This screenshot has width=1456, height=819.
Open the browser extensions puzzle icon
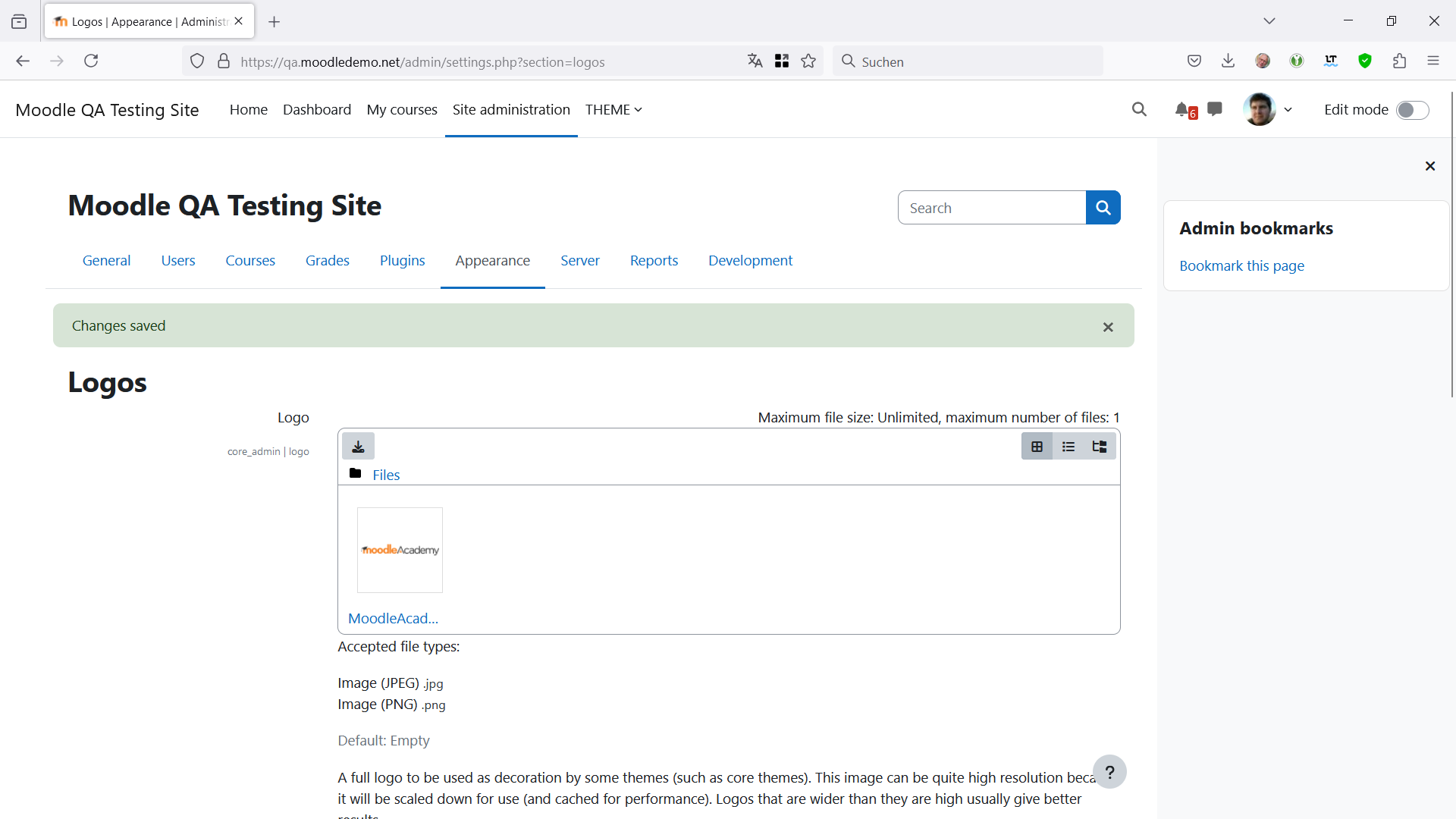[x=1400, y=61]
